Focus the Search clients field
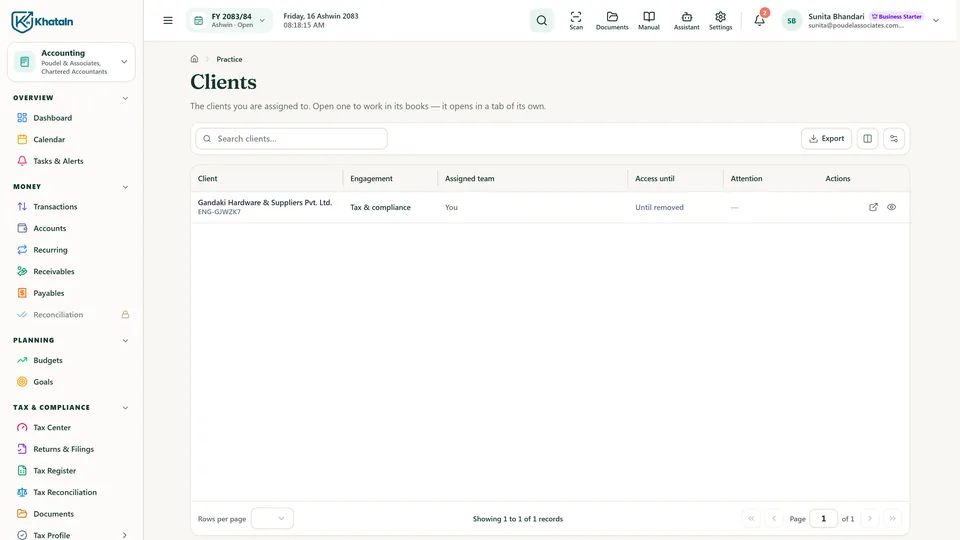The height and width of the screenshot is (540, 960). pos(291,138)
